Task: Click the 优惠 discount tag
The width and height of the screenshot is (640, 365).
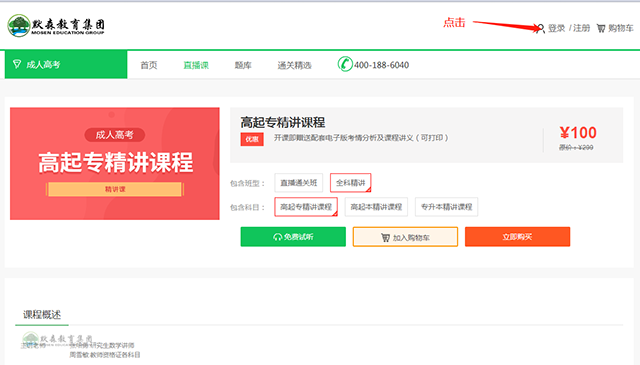Action: [x=252, y=139]
